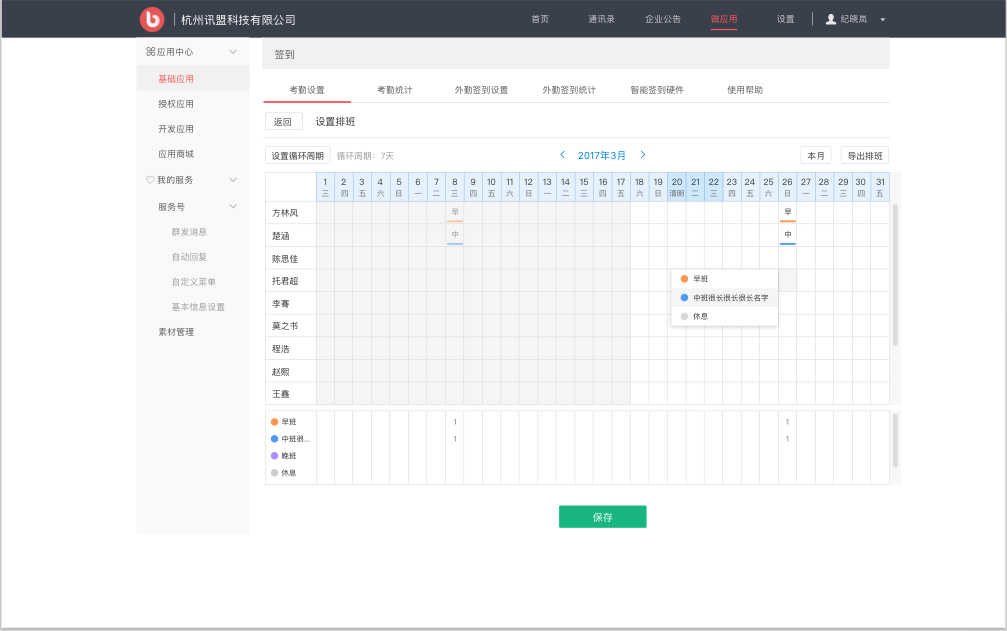Open 素材管理 in sidebar
The width and height of the screenshot is (1007, 631).
tap(176, 332)
